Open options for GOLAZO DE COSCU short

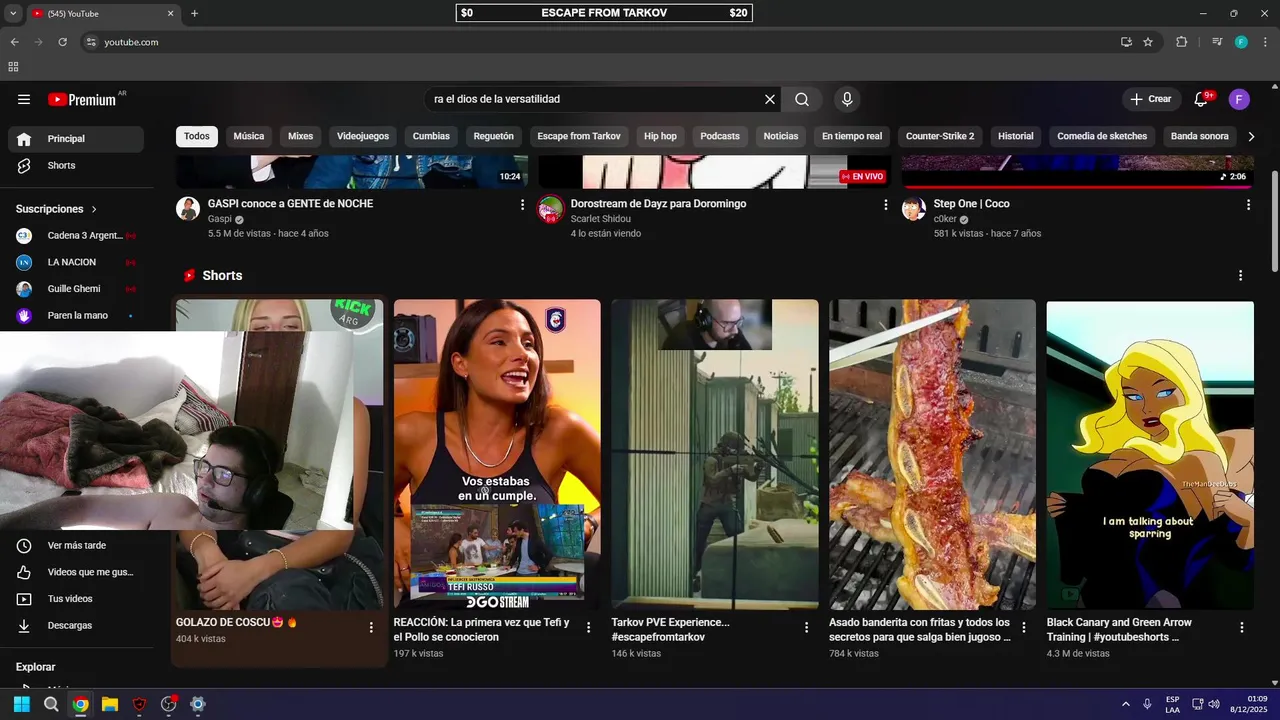[x=371, y=627]
